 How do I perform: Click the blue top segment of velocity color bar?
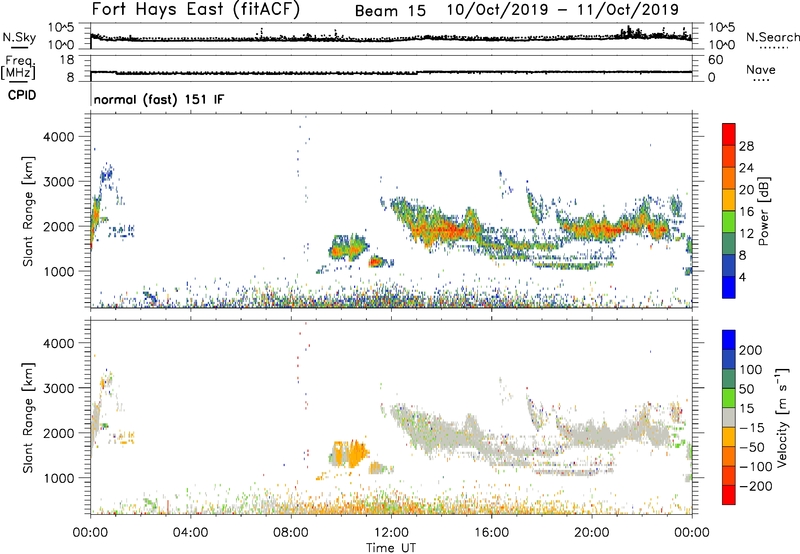[729, 340]
